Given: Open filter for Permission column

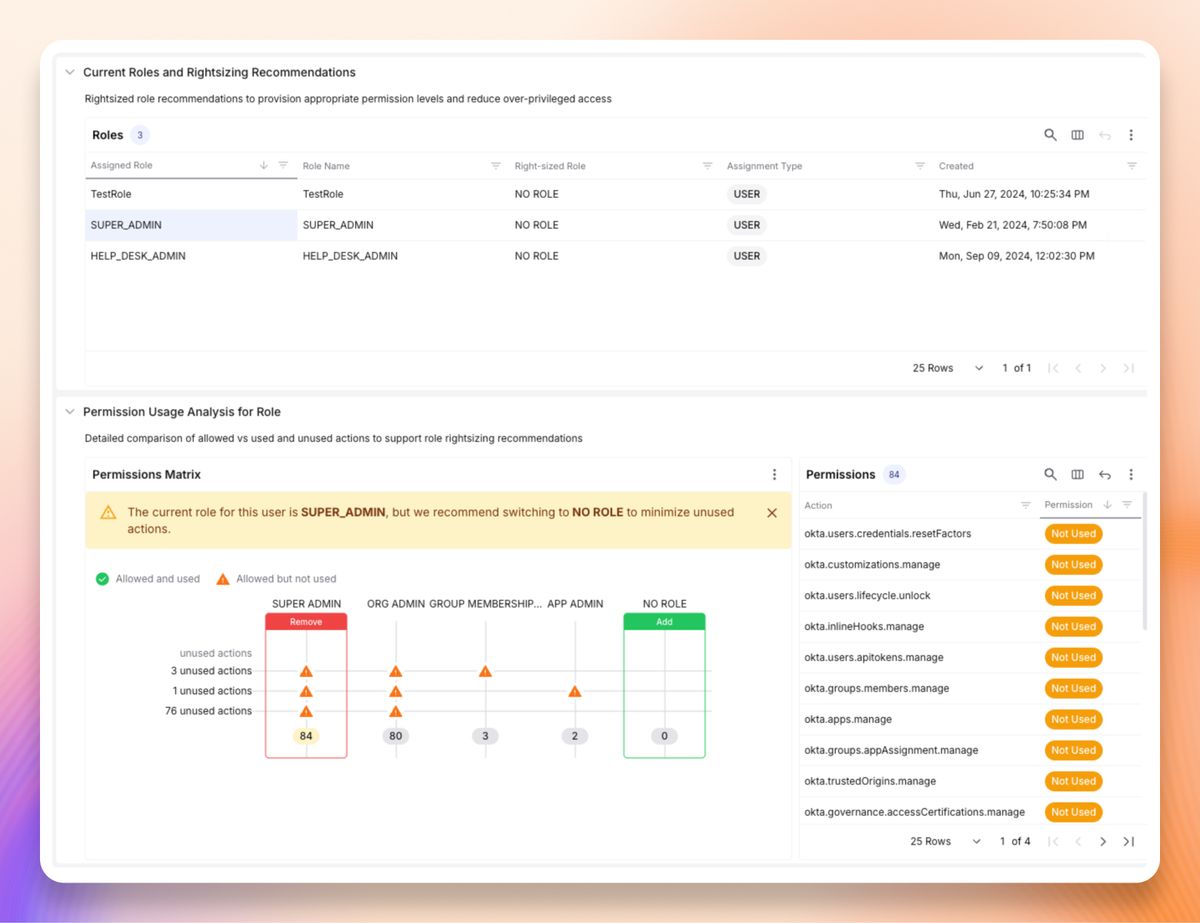Looking at the screenshot, I should pyautogui.click(x=1127, y=505).
